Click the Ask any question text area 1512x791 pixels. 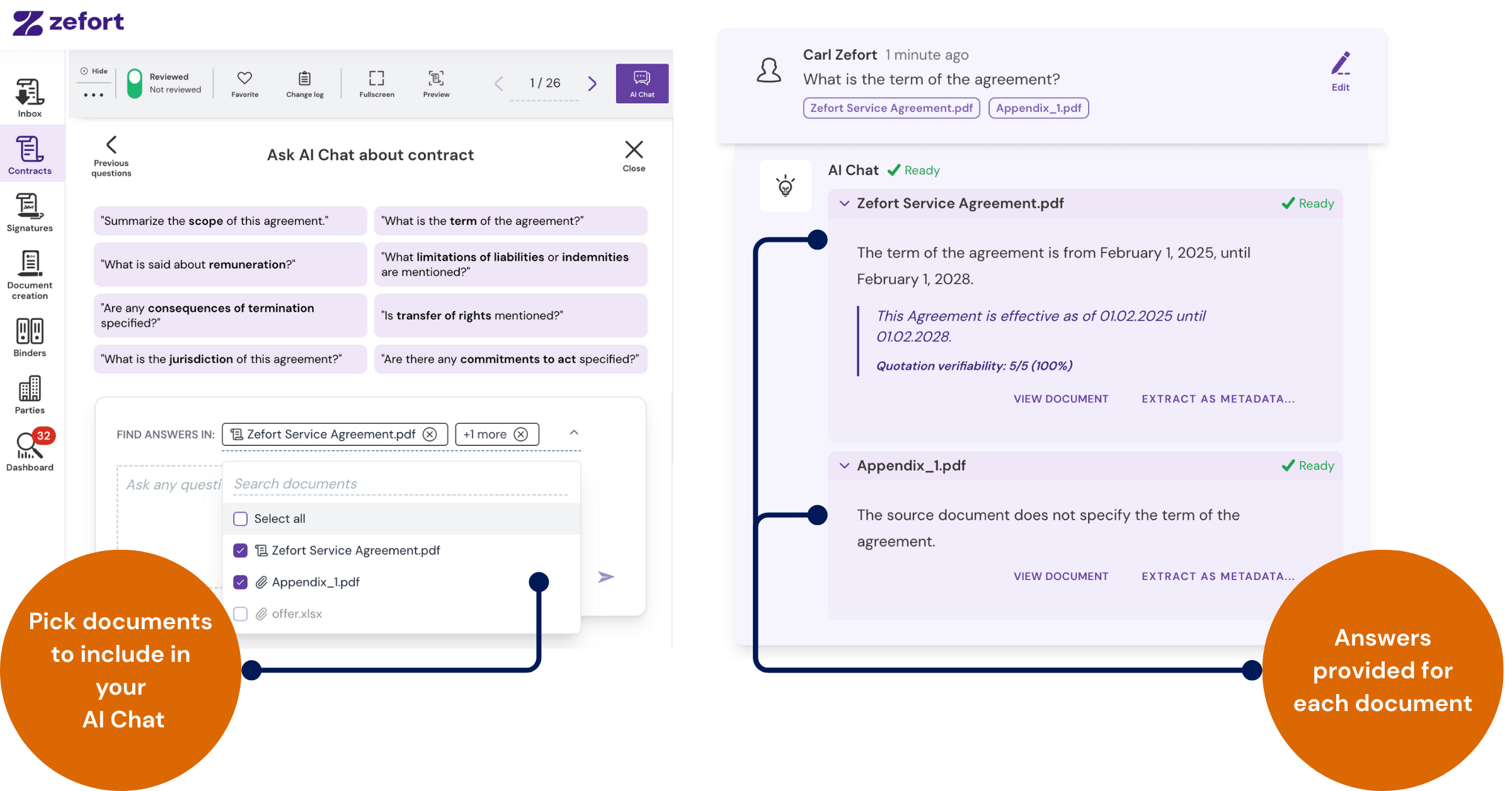tap(170, 526)
